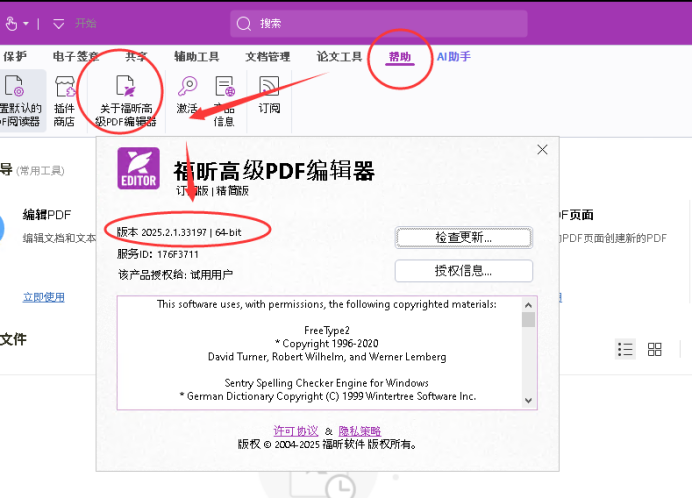693x499 pixels.
Task: Switch to grid thumbnail view
Action: pos(655,349)
